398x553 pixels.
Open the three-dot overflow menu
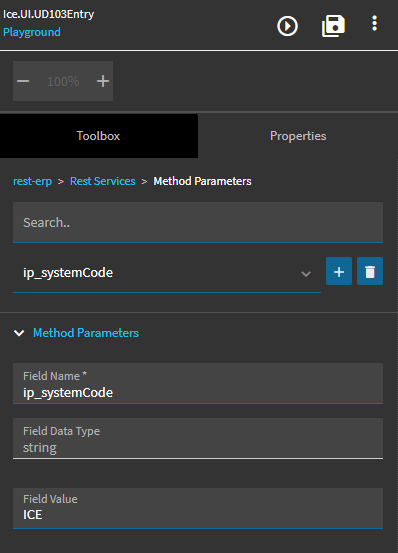374,24
